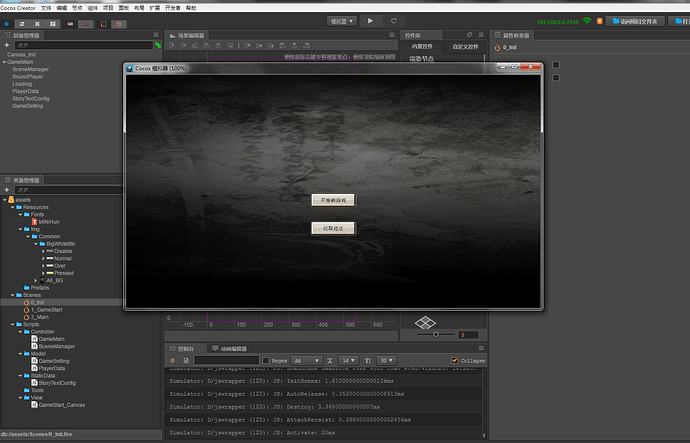Click the open project folder button
This screenshot has width=690, height=443.
coord(635,21)
